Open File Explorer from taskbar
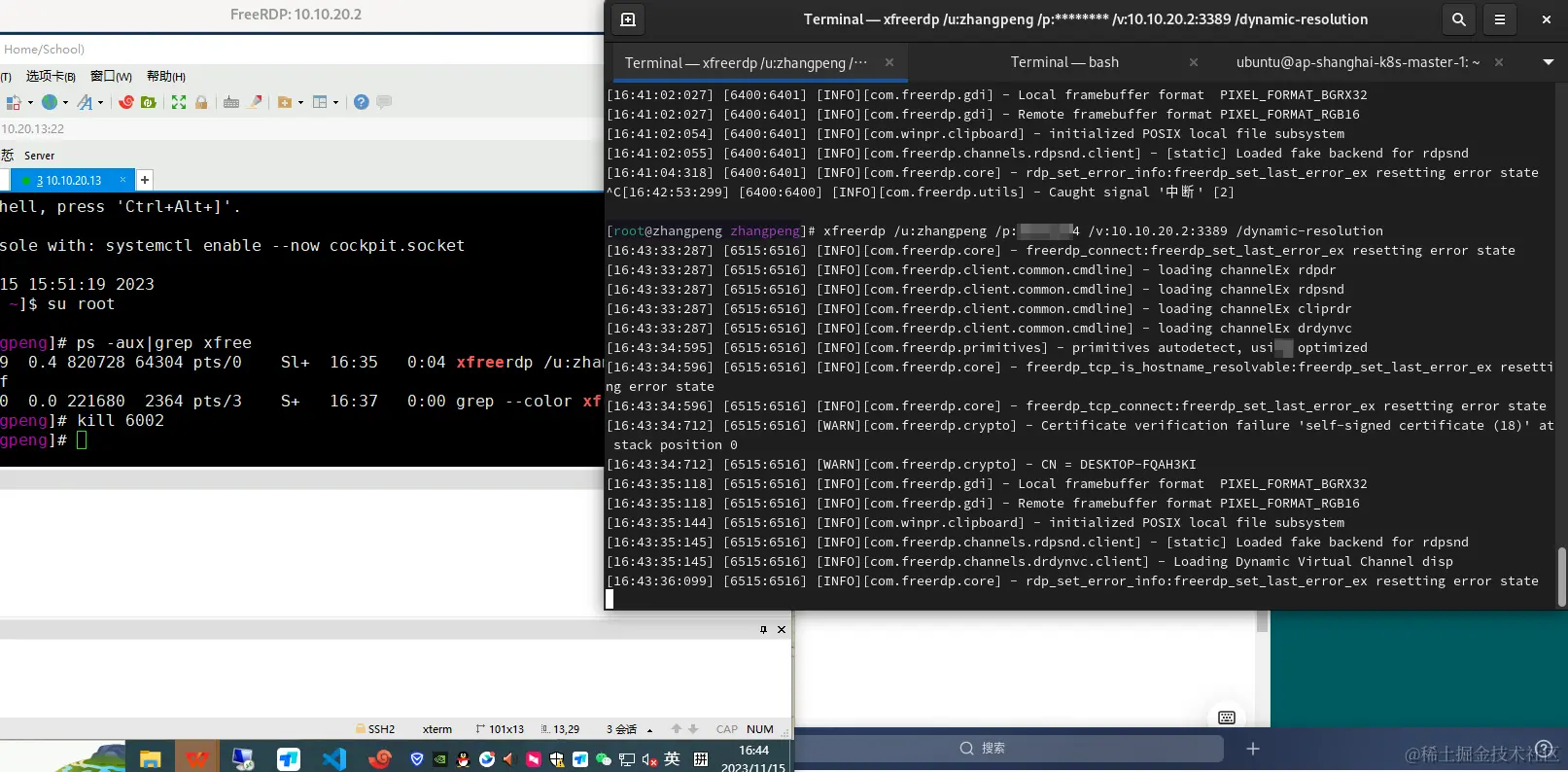 [x=150, y=759]
